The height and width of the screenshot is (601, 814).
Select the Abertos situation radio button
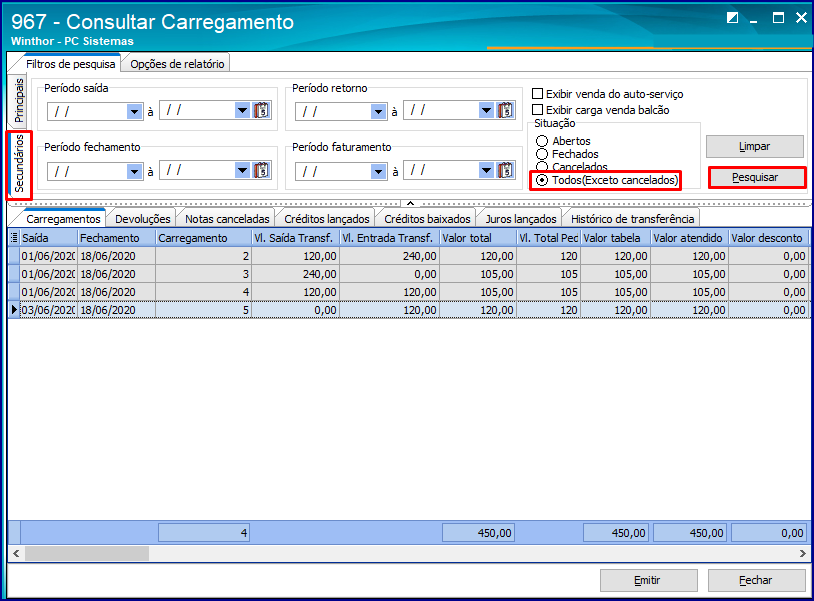541,141
